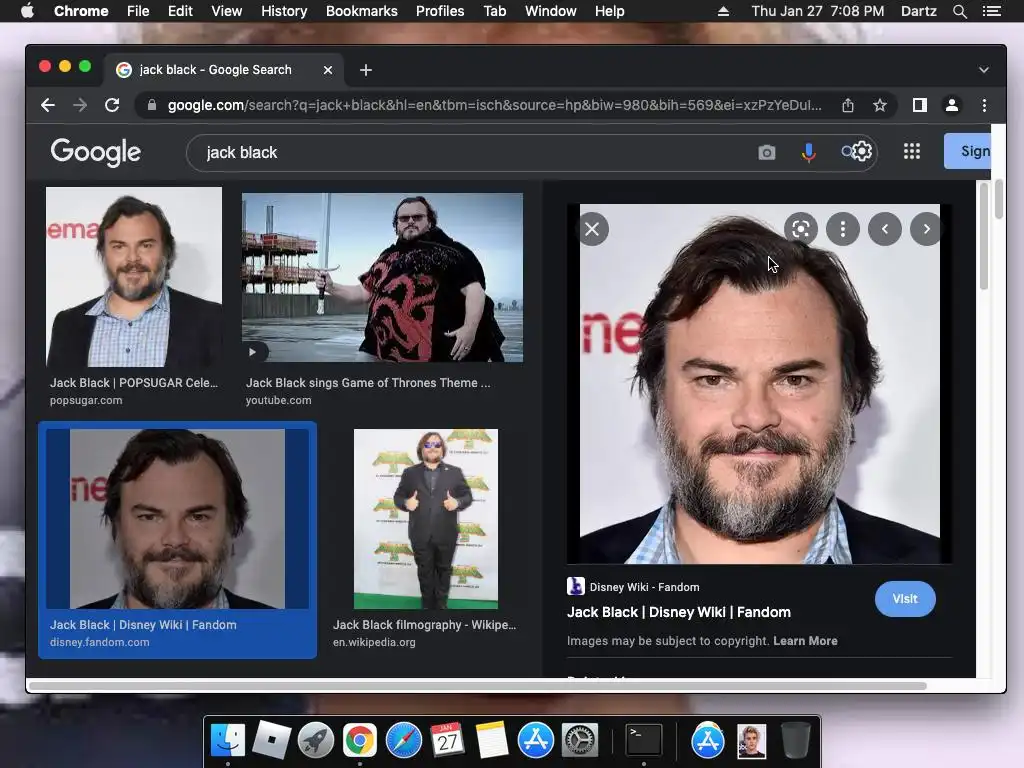The height and width of the screenshot is (768, 1024).
Task: Open Launchpad rocket in the Dock
Action: tap(315, 741)
